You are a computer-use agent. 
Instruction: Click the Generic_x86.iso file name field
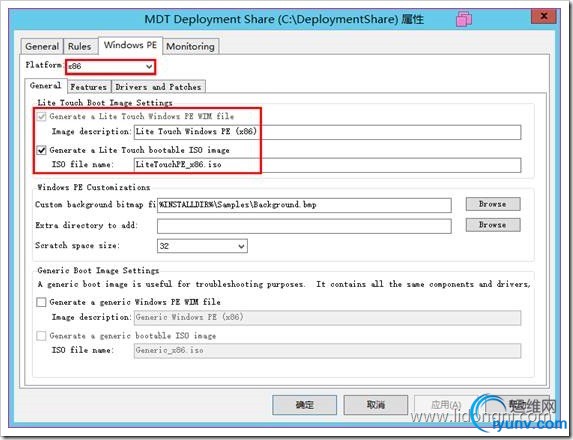[x=327, y=351]
